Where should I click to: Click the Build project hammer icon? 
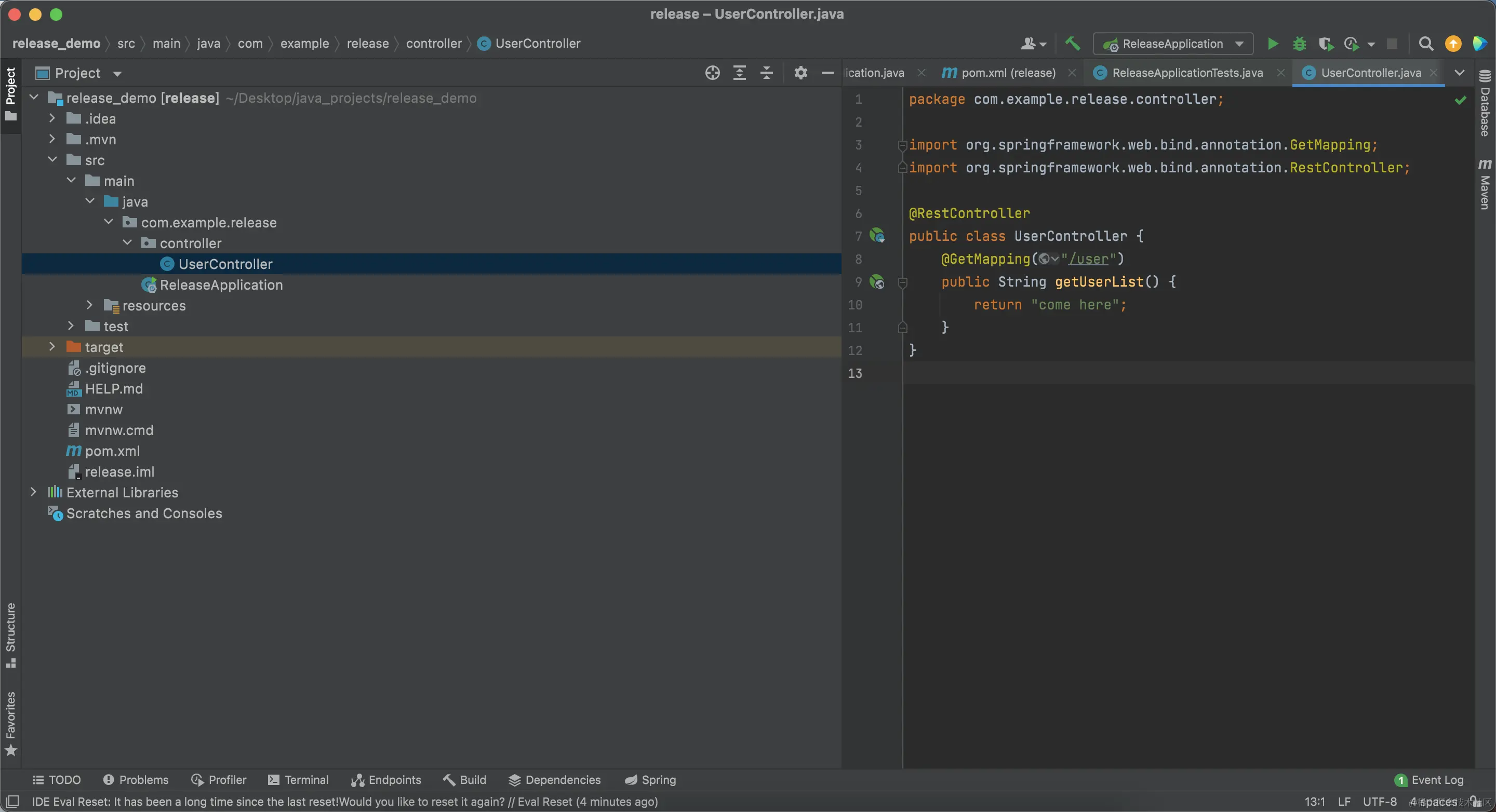coord(1072,44)
